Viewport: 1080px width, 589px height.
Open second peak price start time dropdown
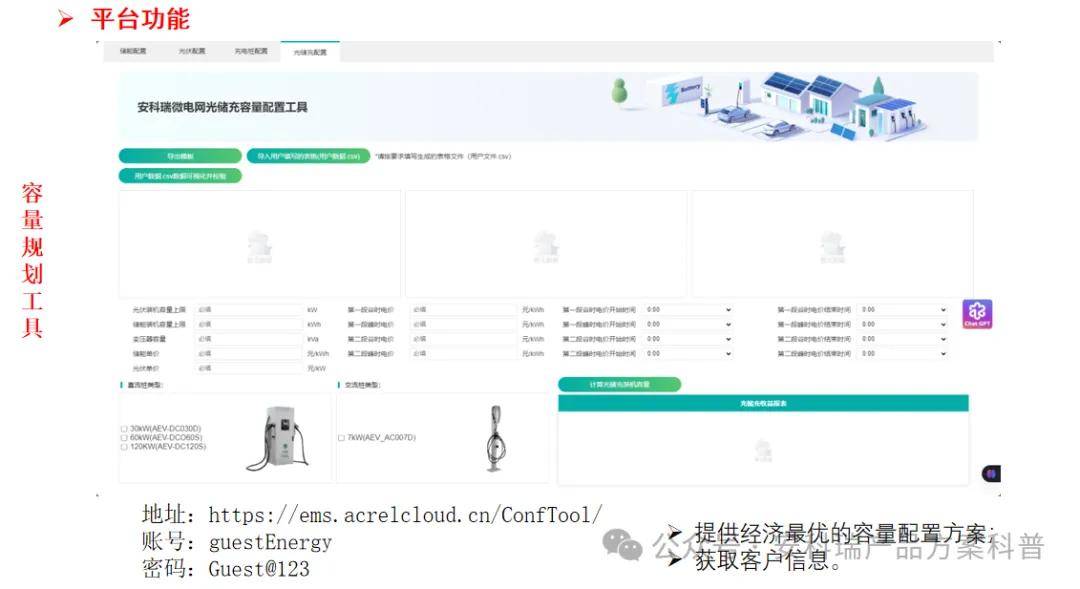688,353
